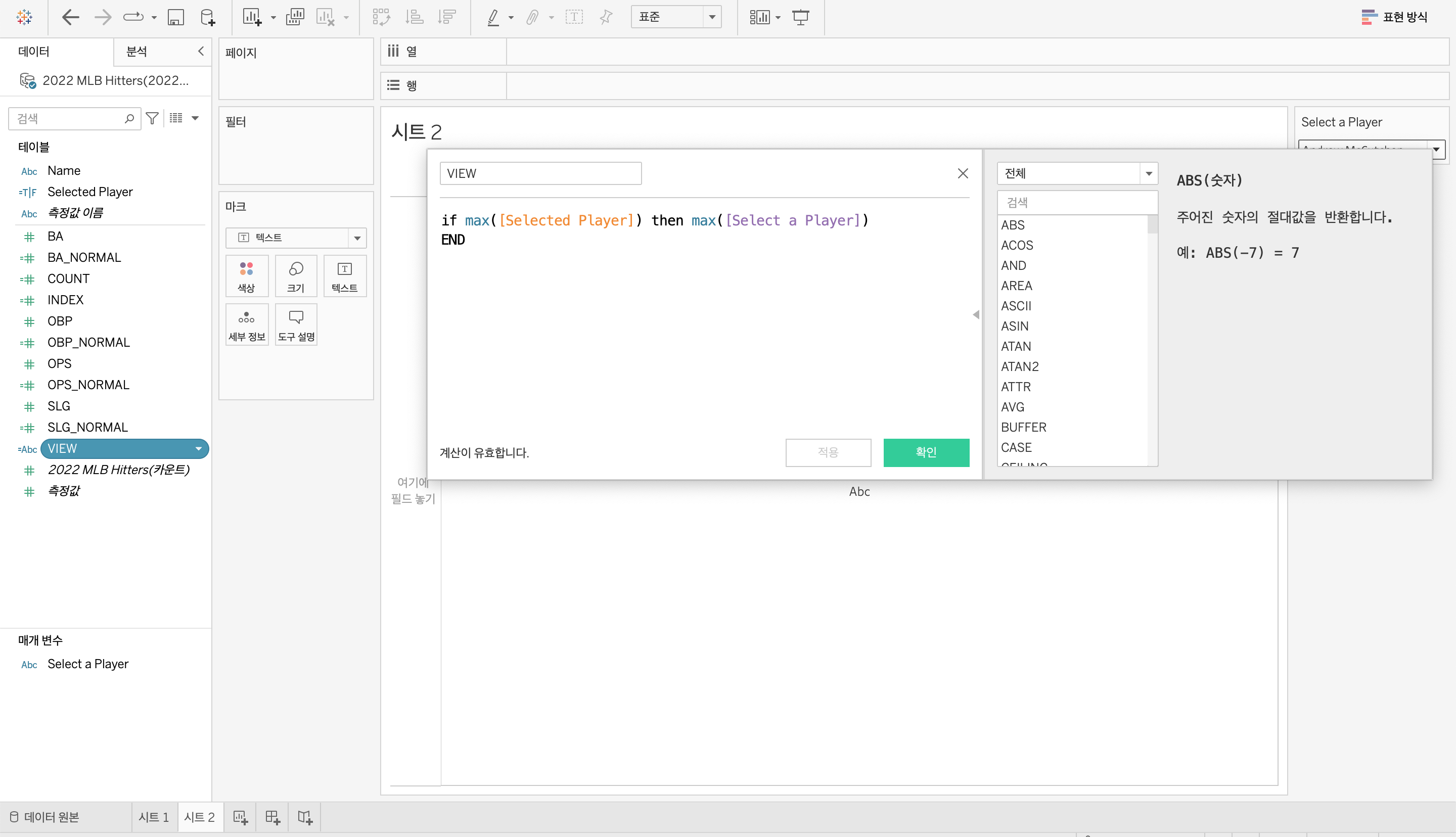
Task: Click the function search field
Action: pos(1077,202)
